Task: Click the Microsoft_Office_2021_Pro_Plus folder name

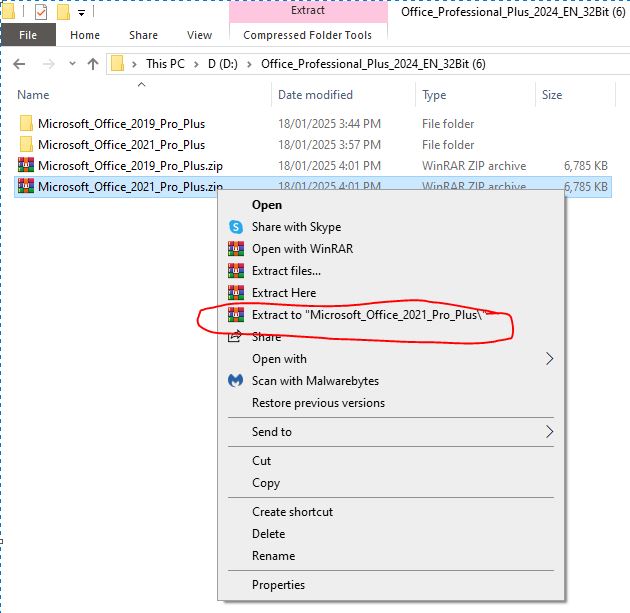Action: (x=121, y=145)
